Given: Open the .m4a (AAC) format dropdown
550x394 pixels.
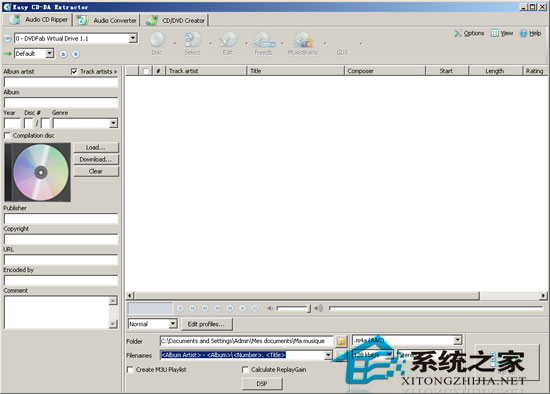Looking at the screenshot, I should (457, 340).
